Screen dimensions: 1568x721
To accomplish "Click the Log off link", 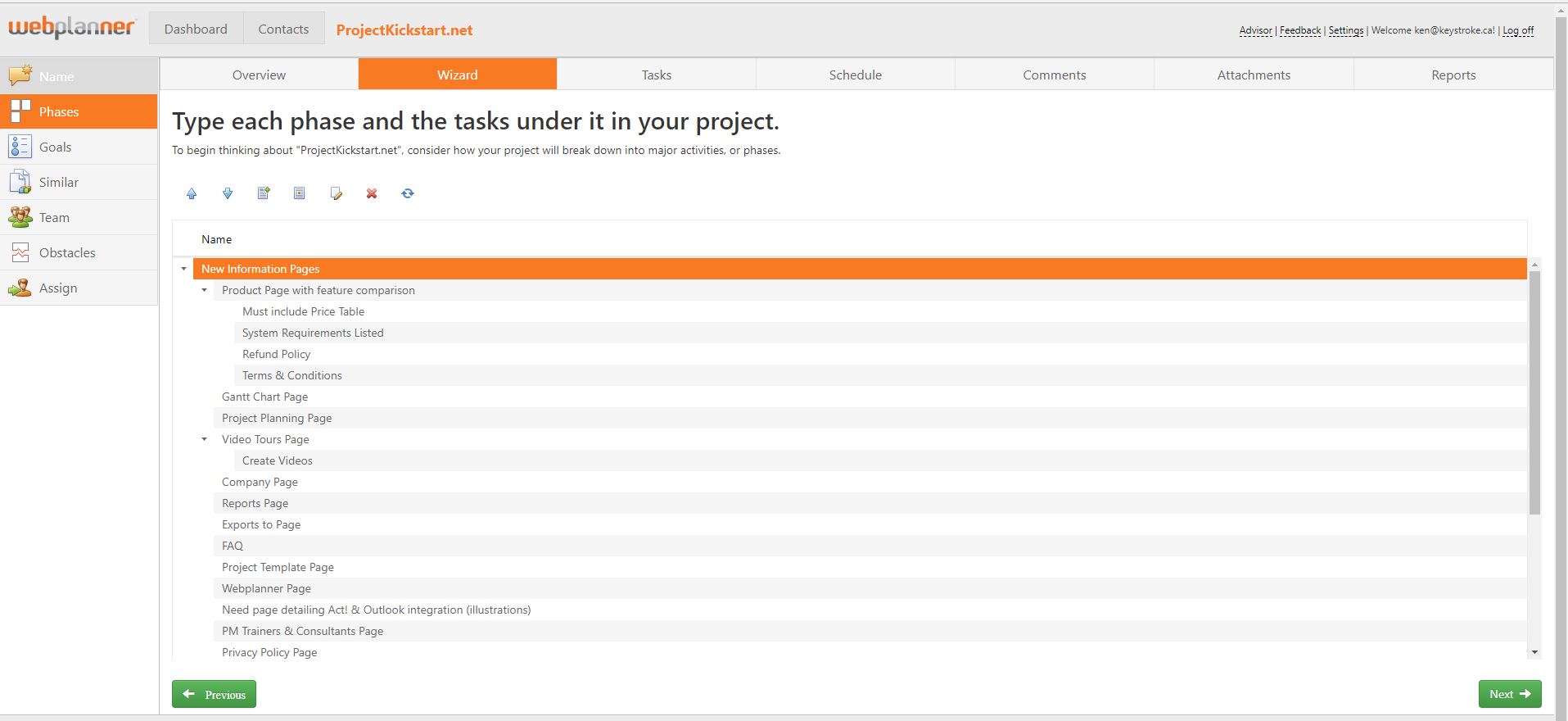I will (x=1518, y=30).
